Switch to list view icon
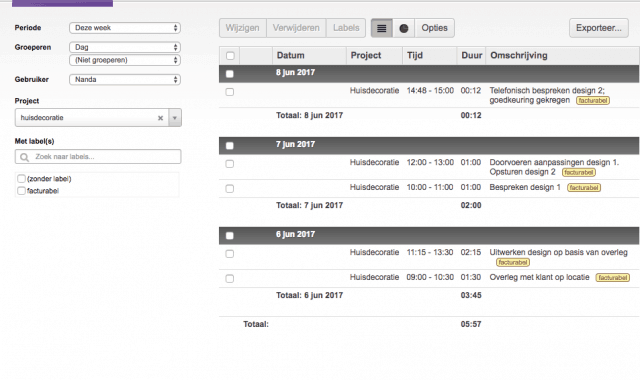This screenshot has width=640, height=380. pos(382,28)
